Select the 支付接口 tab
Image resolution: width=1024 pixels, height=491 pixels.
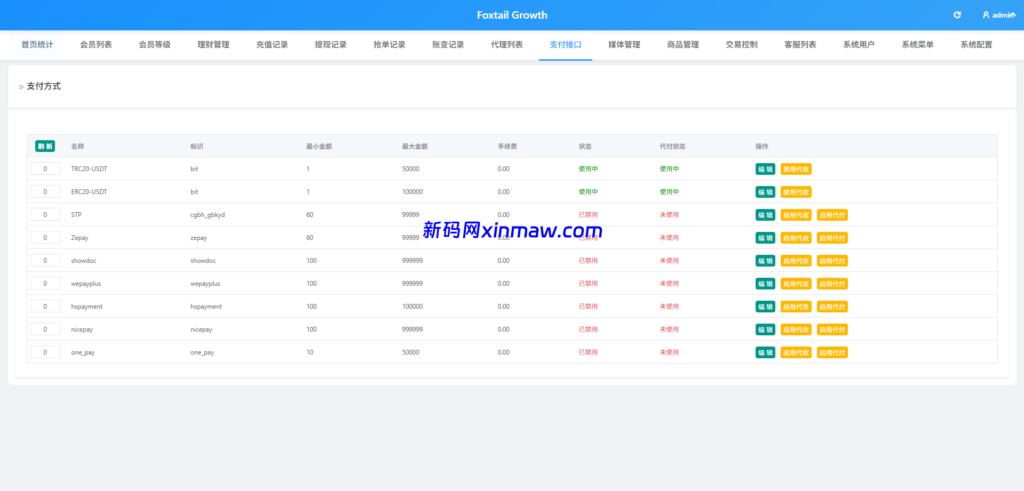[x=566, y=45]
